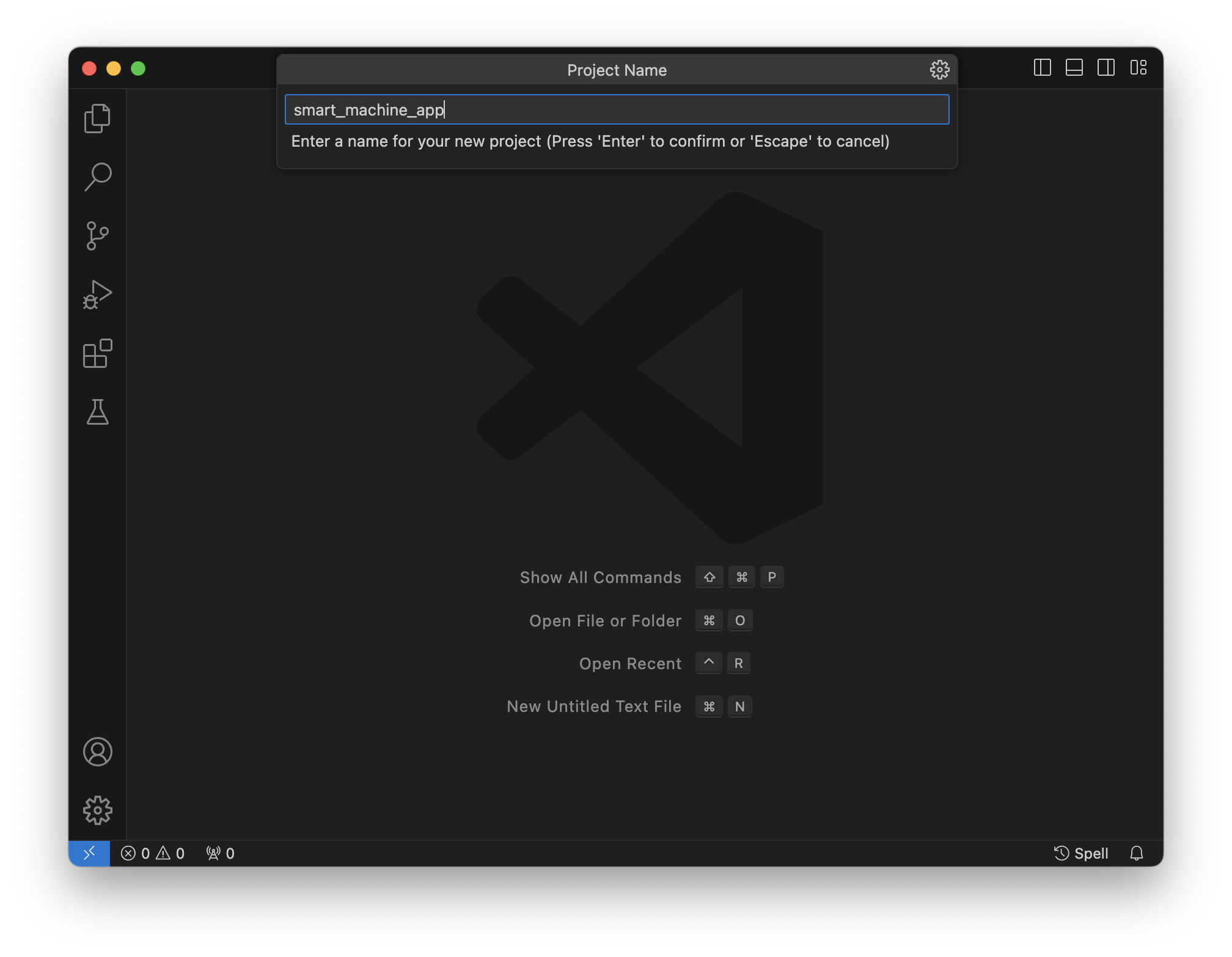The image size is (1232, 957).
Task: Click inside the smart_machine_app name field
Action: pyautogui.click(x=616, y=109)
